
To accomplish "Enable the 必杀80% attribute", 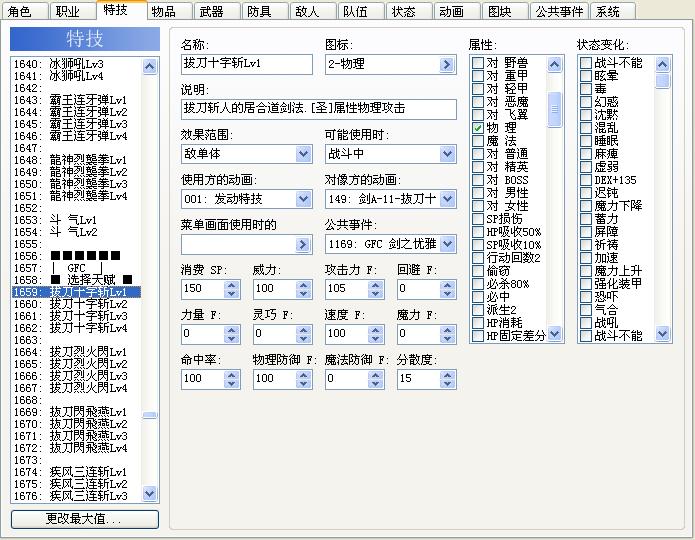I will 477,284.
